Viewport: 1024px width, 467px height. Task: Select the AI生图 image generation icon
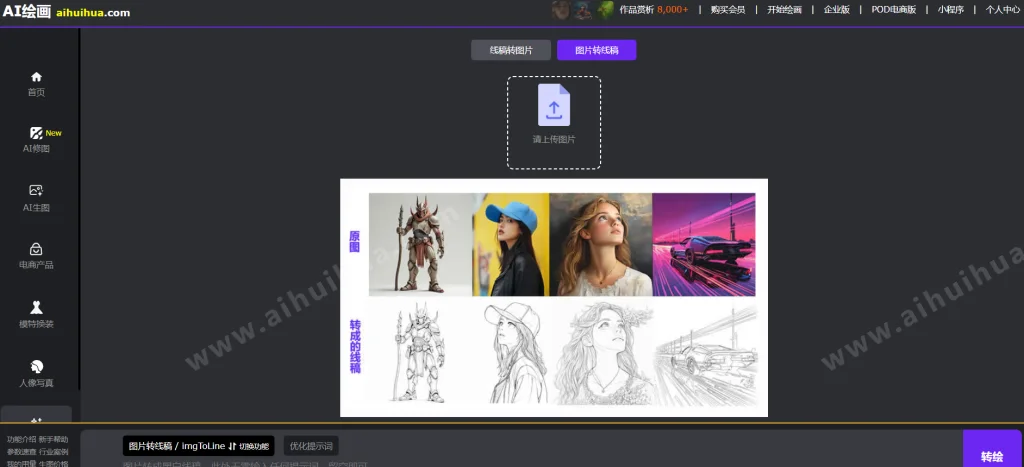coord(37,191)
